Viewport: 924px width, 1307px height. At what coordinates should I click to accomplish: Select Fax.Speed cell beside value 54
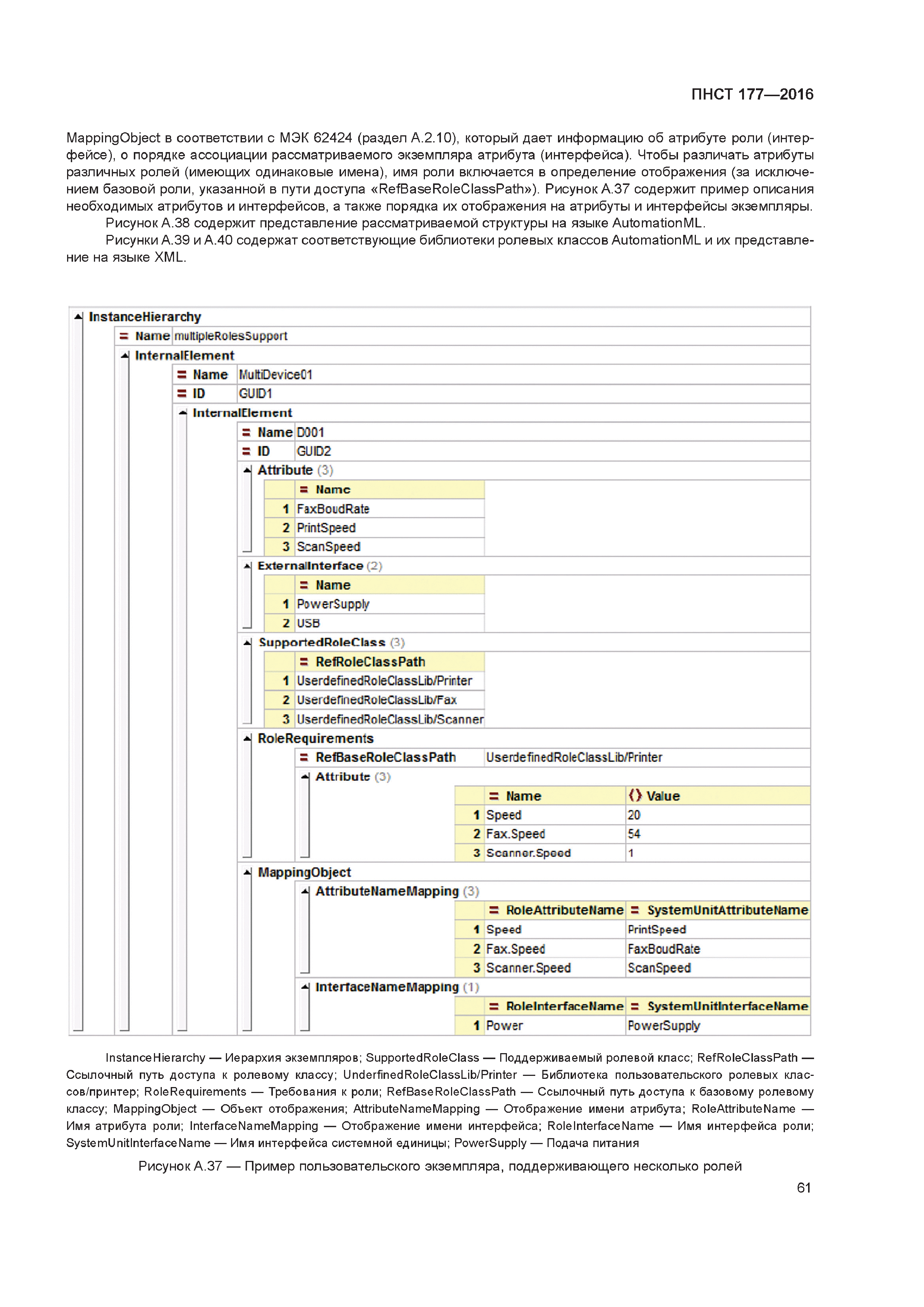pyautogui.click(x=555, y=834)
